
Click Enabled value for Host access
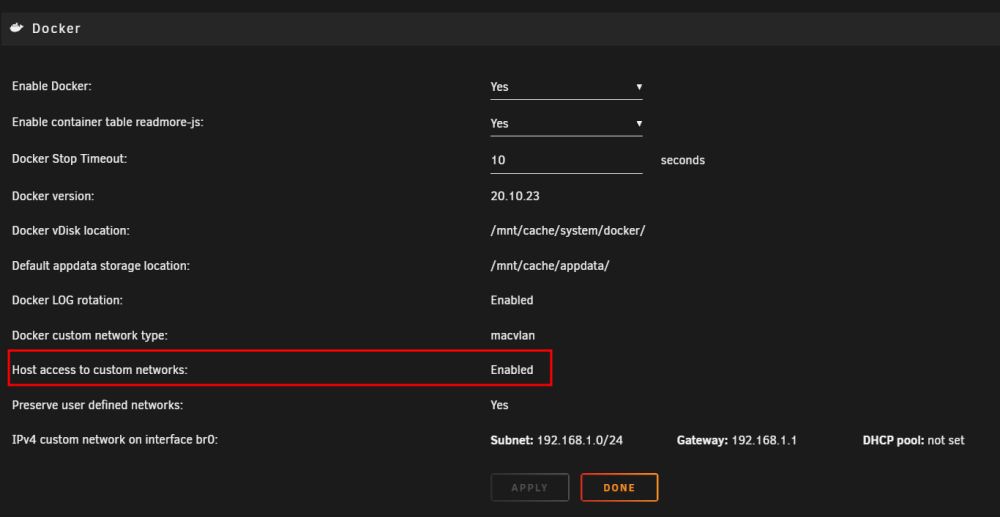tap(511, 370)
